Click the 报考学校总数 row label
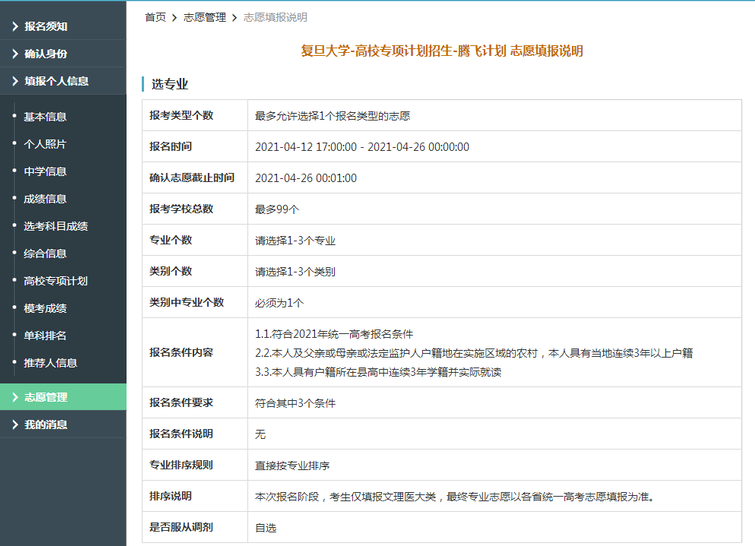Viewport: 755px width, 546px height. click(181, 208)
